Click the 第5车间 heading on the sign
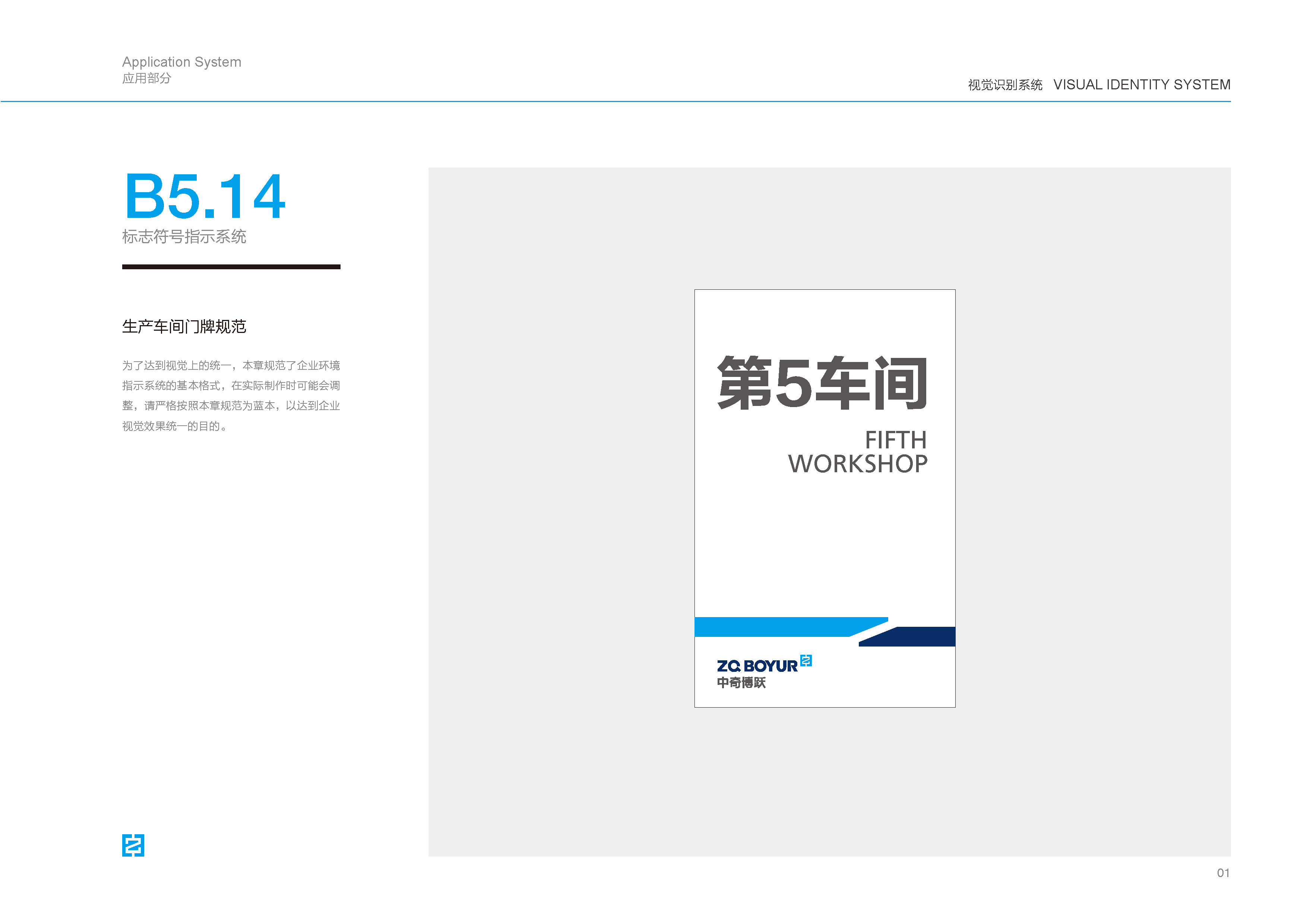1307x924 pixels. 822,382
